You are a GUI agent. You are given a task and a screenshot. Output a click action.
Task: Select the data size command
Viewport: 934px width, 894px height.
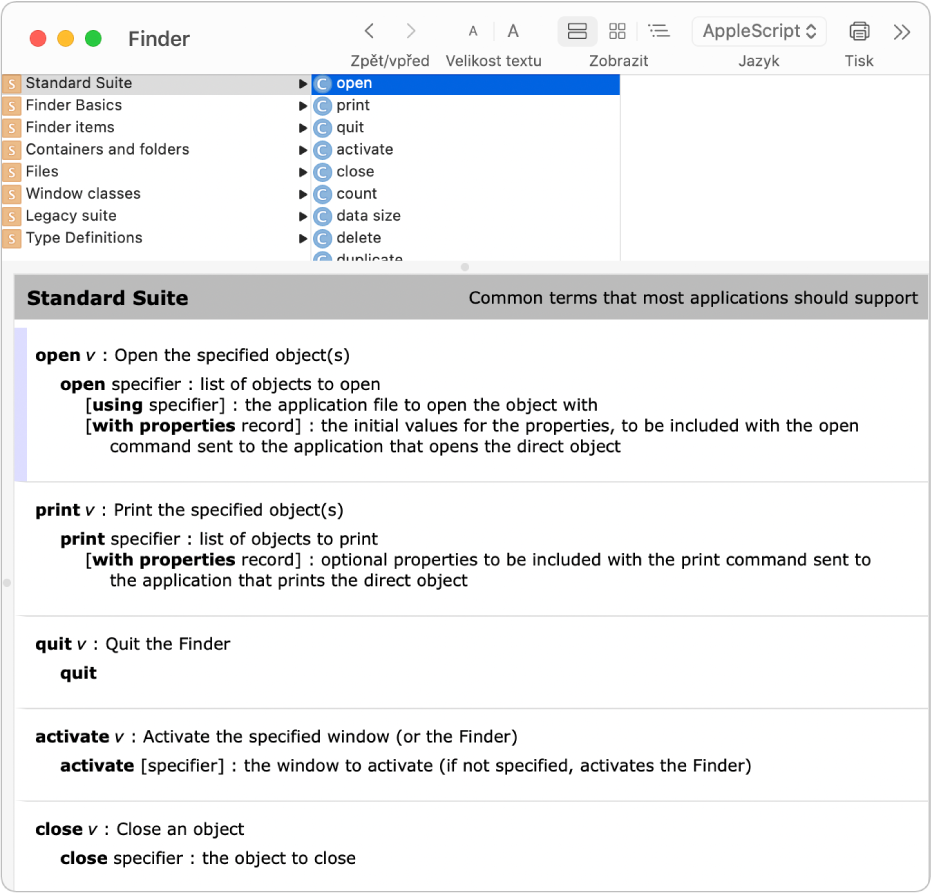click(366, 215)
